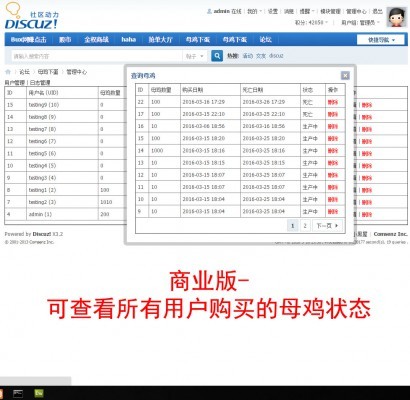Delete user row testing9 (10)
The image size is (410, 400).
tap(367, 105)
